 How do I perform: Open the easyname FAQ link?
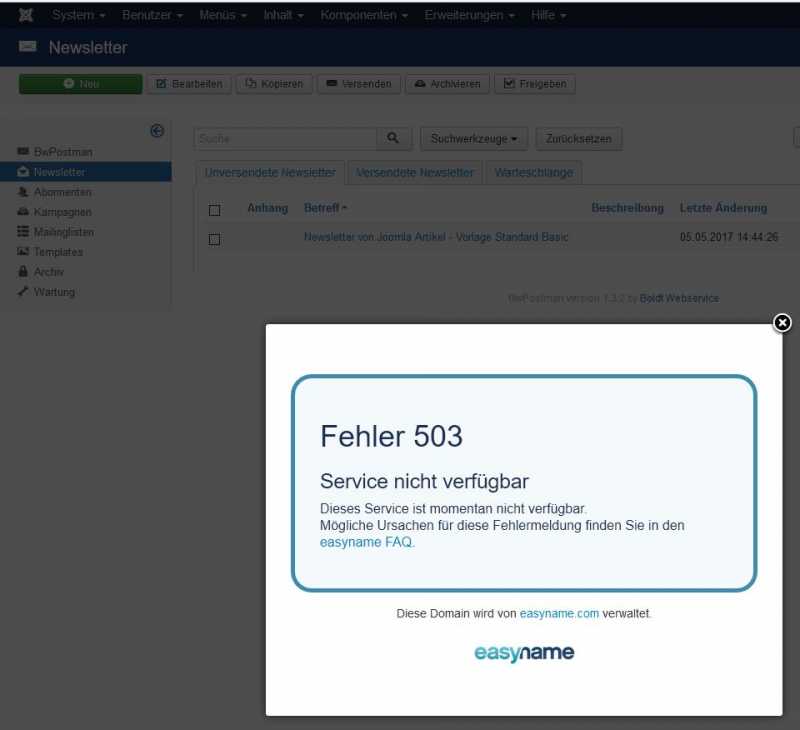click(x=366, y=542)
